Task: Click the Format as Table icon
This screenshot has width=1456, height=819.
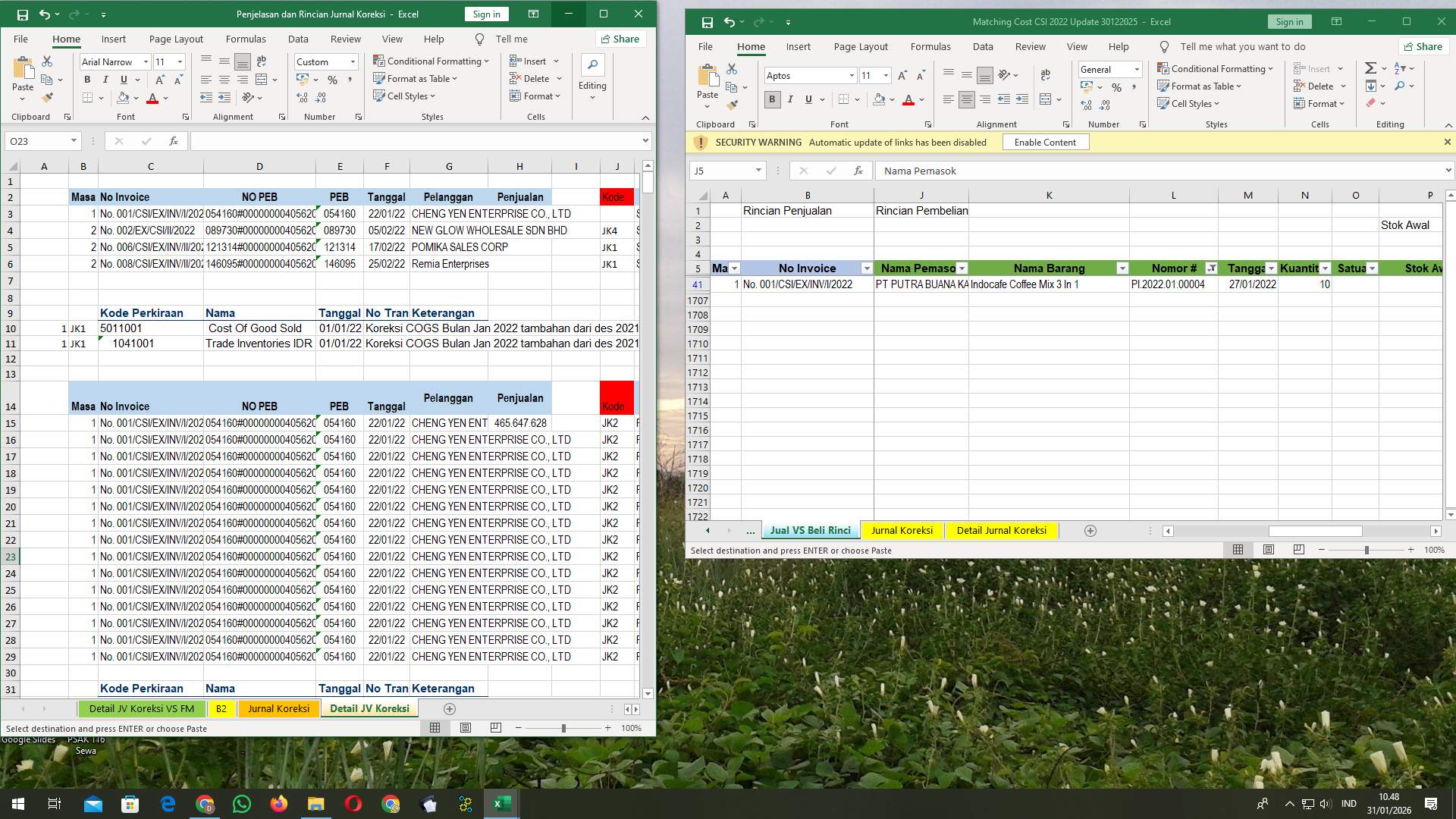Action: (381, 78)
